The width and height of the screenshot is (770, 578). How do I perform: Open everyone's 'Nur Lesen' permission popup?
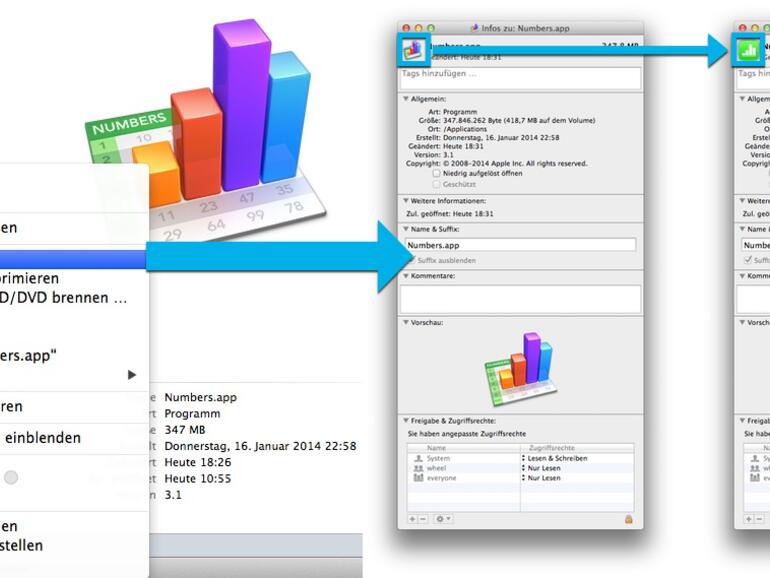tap(541, 478)
